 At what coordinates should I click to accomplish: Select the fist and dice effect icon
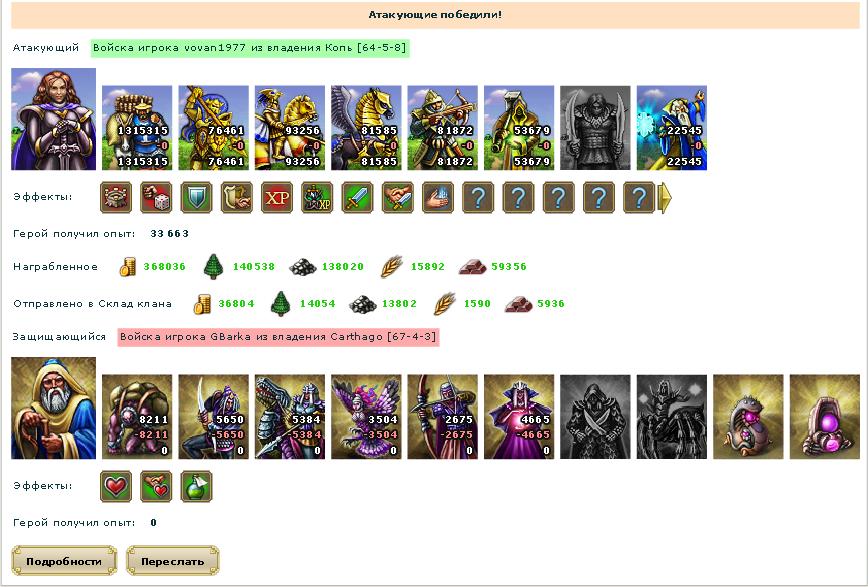(x=156, y=198)
